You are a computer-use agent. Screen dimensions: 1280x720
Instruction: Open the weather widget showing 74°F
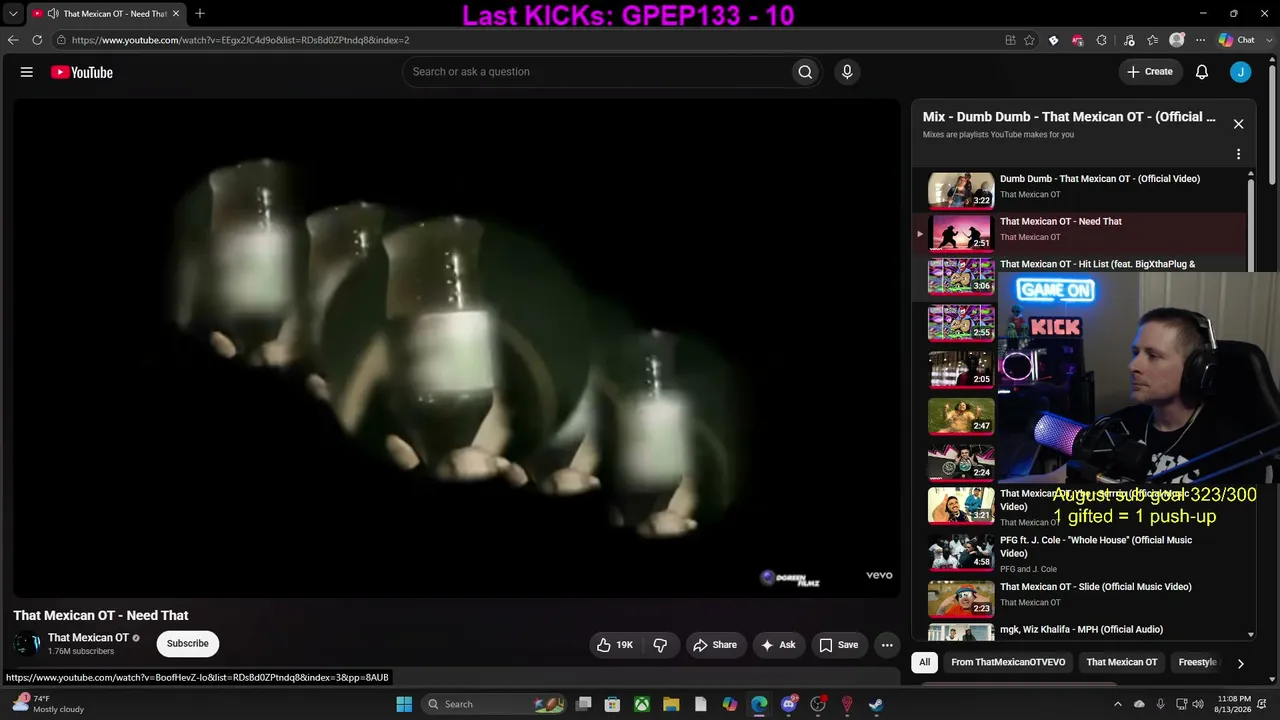pos(48,704)
